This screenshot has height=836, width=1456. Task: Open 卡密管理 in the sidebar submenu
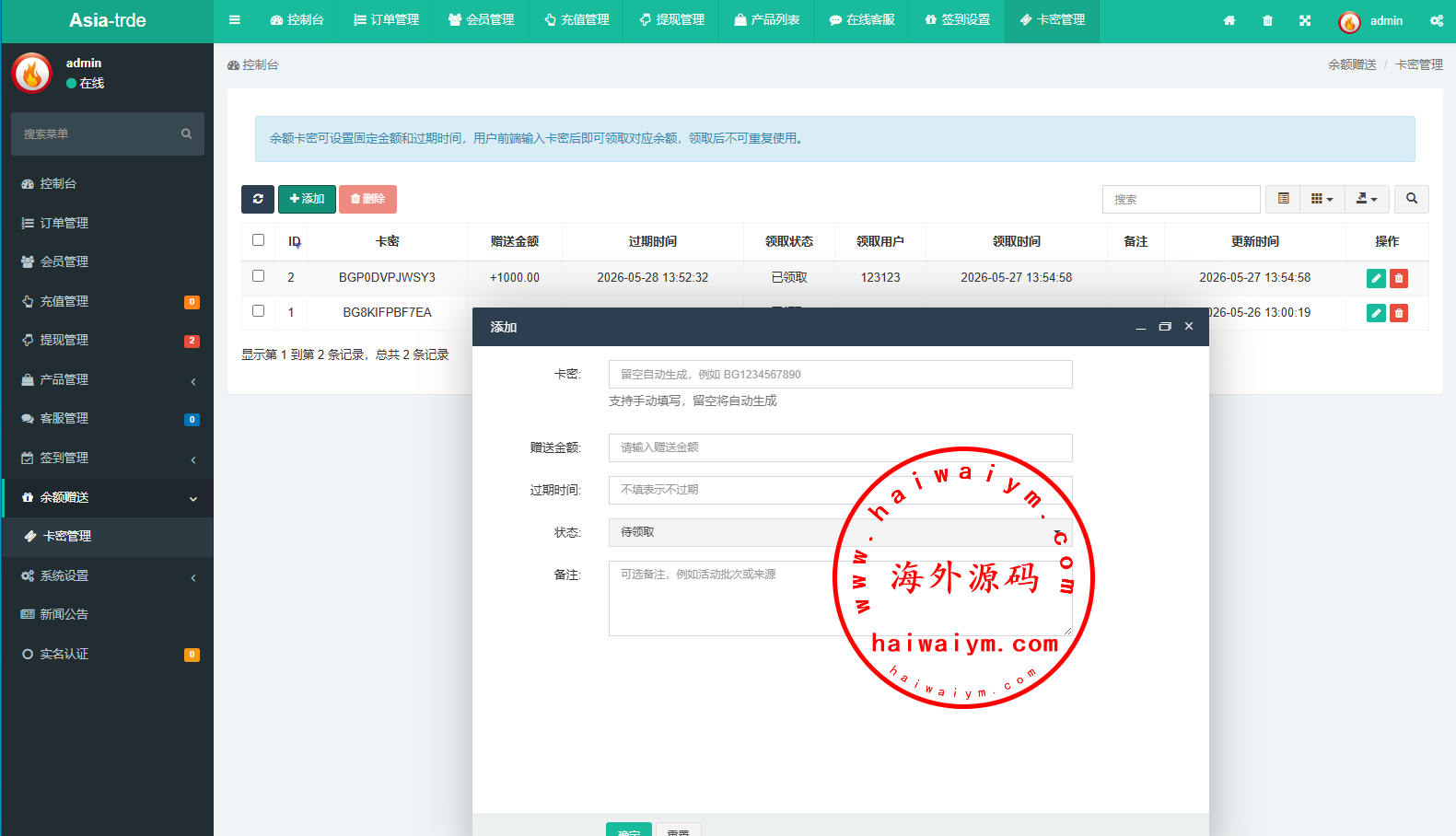pyautogui.click(x=108, y=536)
